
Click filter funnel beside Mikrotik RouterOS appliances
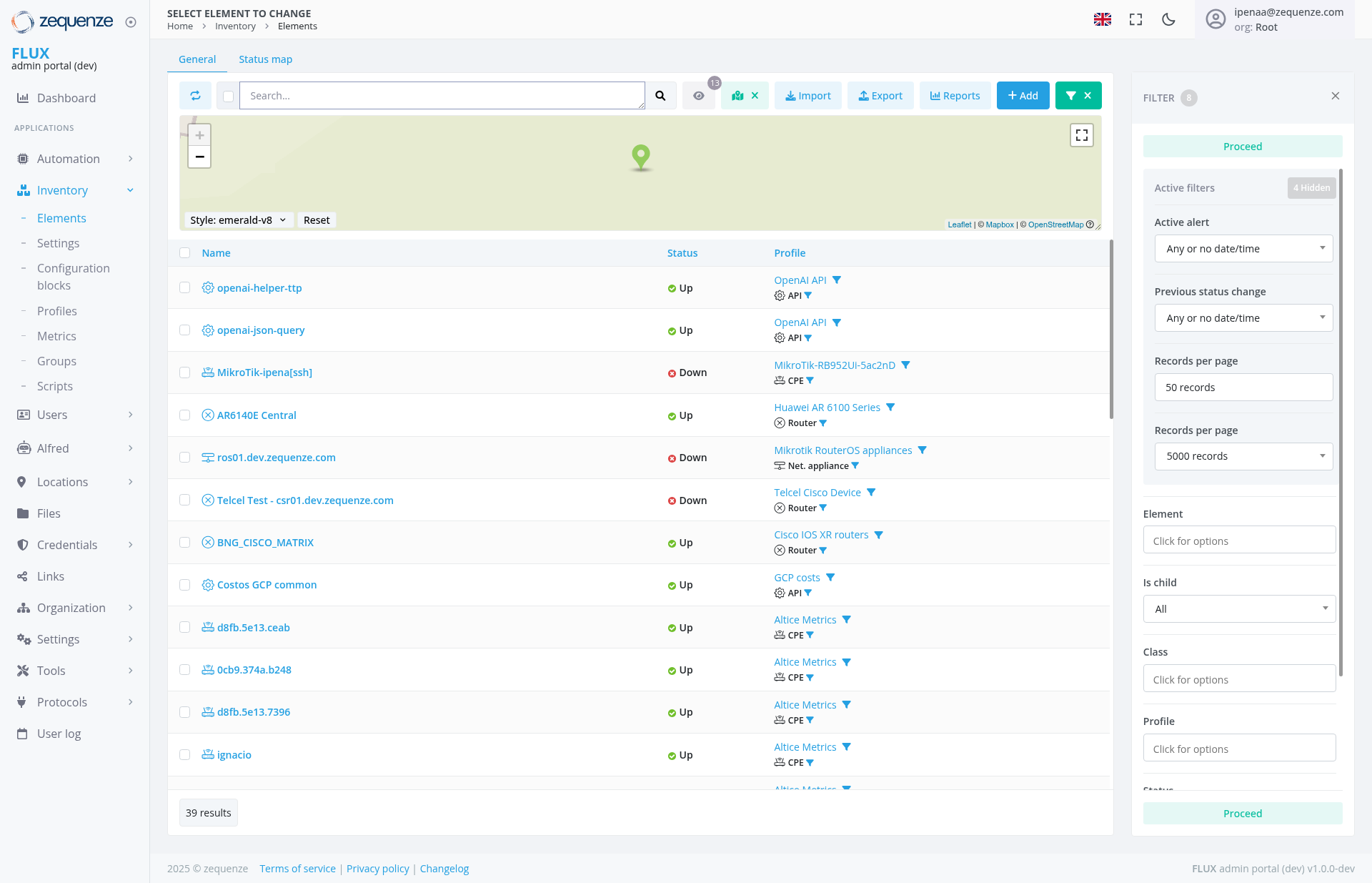923,450
